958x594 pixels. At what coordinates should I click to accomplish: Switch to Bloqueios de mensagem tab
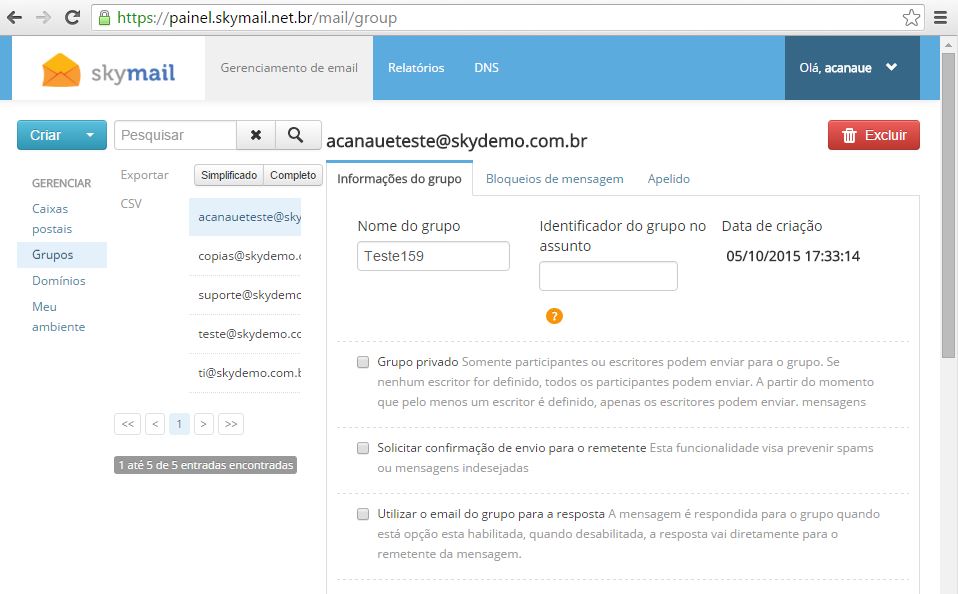pos(554,179)
